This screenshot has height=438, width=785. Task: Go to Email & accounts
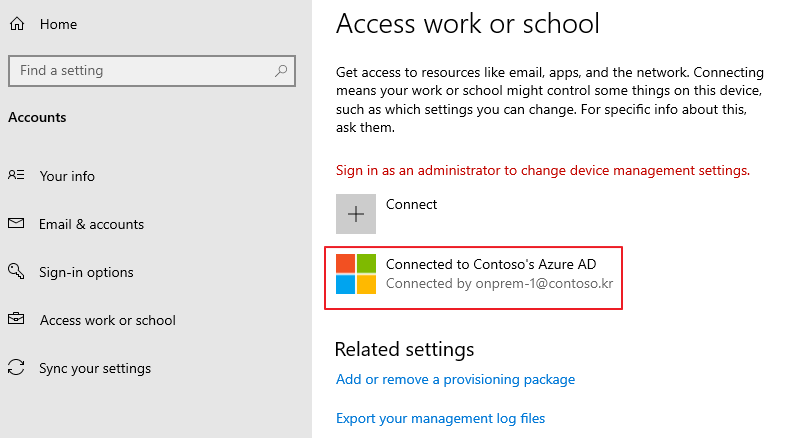tap(92, 224)
